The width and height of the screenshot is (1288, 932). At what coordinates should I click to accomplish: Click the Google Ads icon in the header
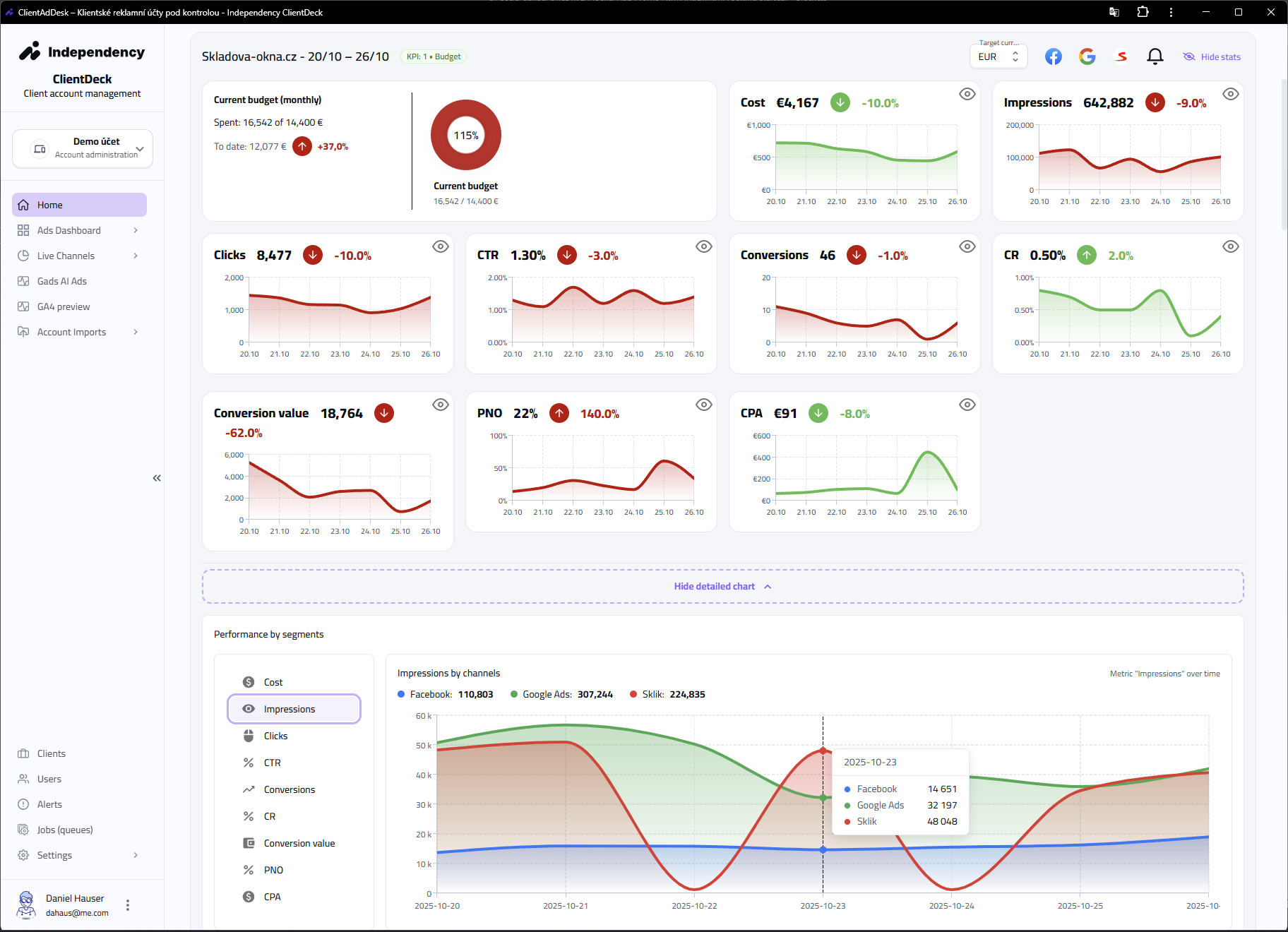tap(1087, 56)
